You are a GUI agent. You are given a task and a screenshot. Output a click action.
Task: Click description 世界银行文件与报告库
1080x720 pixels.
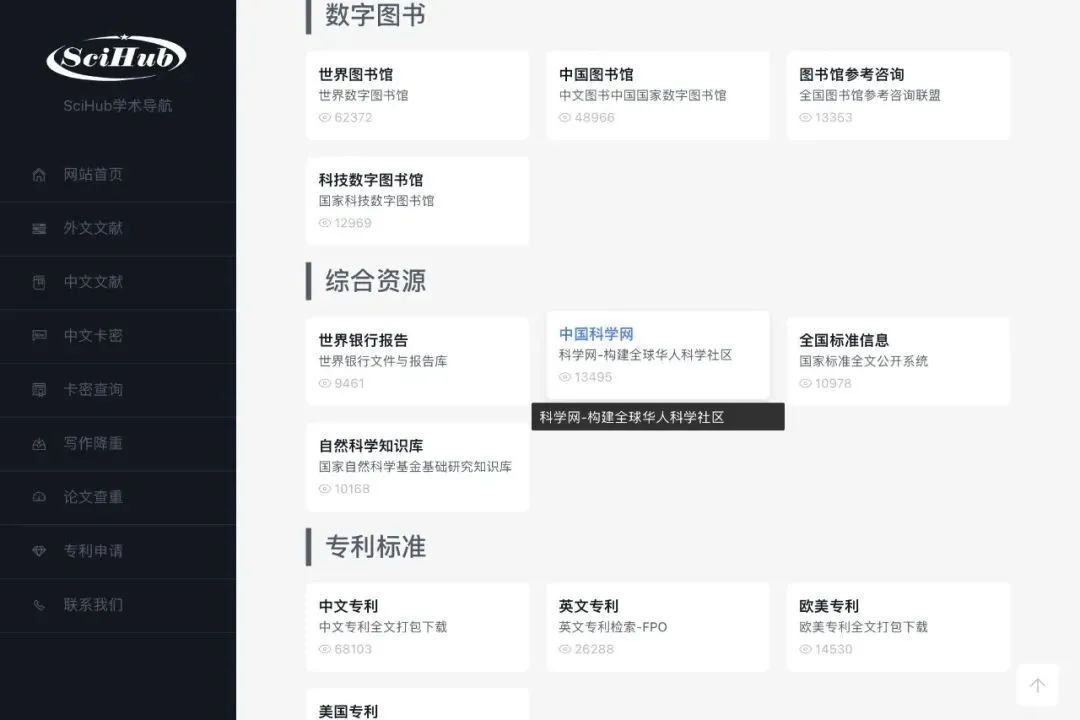[x=382, y=361]
